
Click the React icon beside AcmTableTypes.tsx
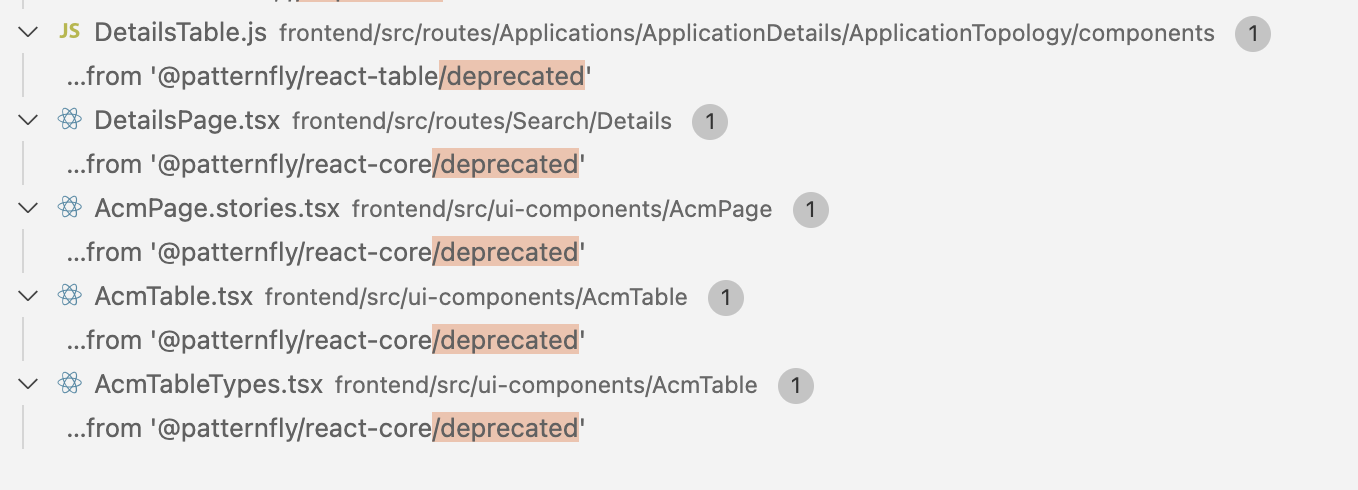click(x=69, y=385)
